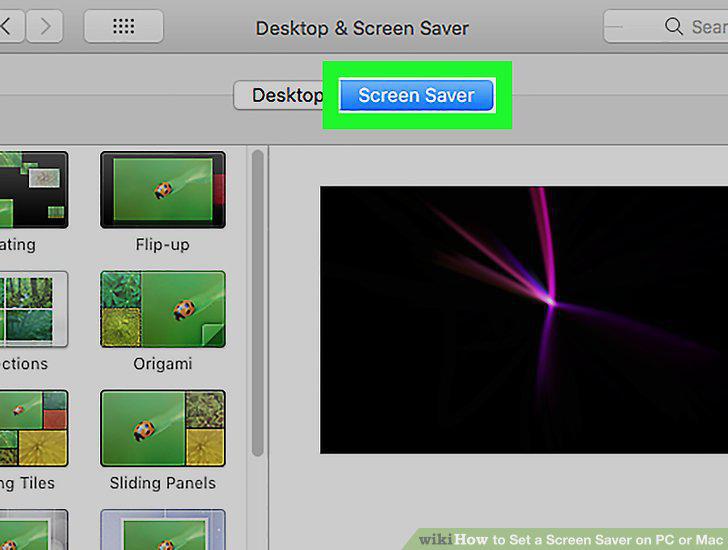728x550 pixels.
Task: Pick the partially visible Floating screen saver
Action: click(34, 190)
